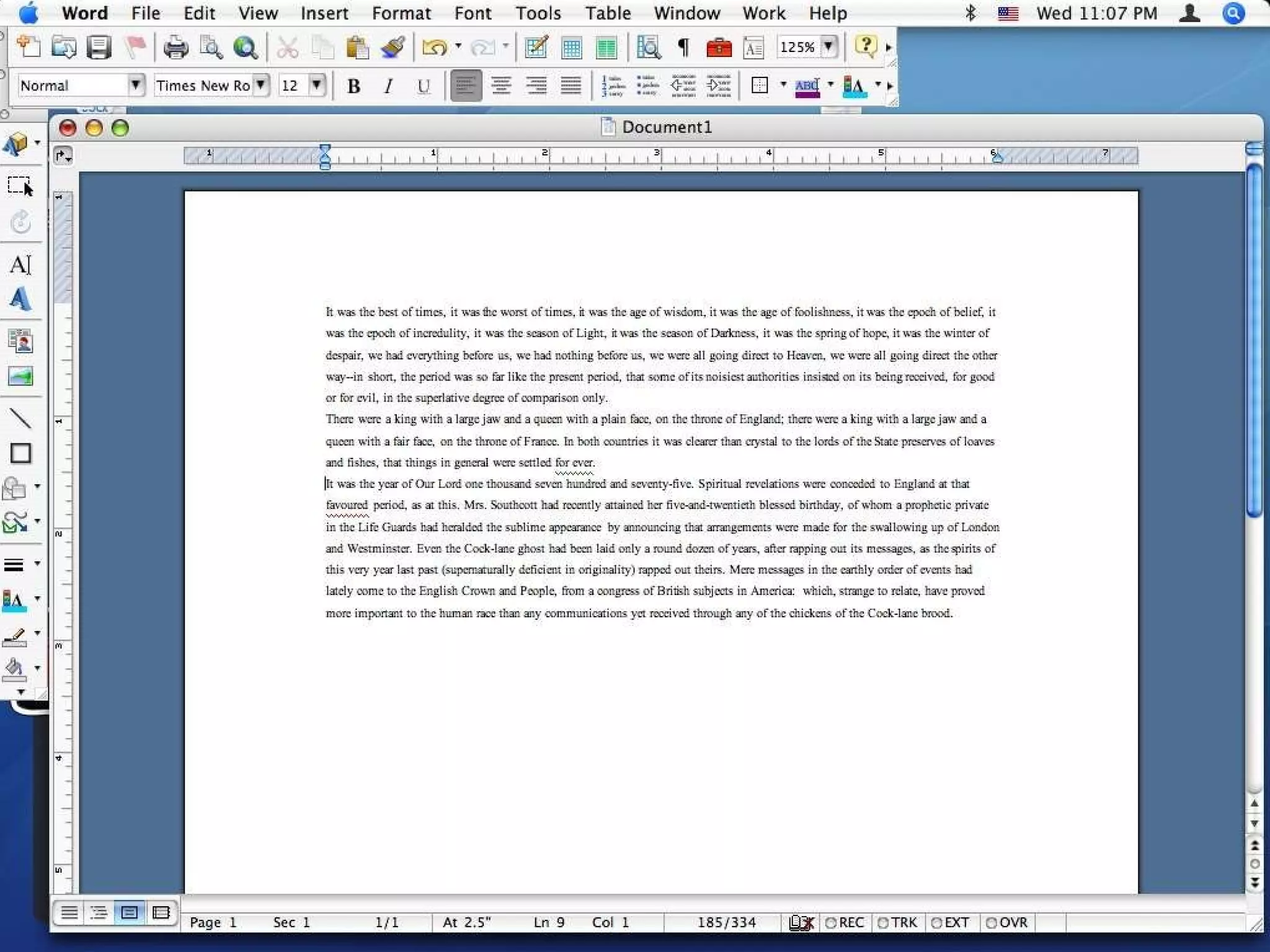This screenshot has height=952, width=1270.
Task: Select the Line drawing tool
Action: 20,418
